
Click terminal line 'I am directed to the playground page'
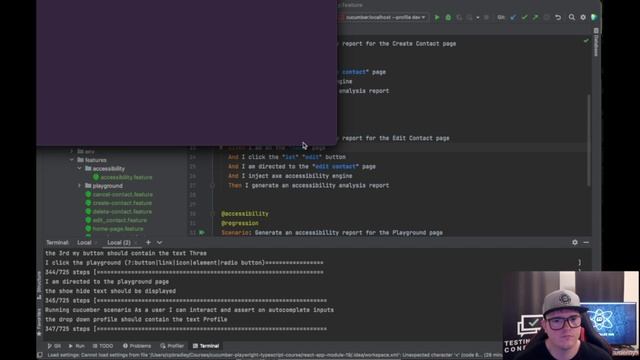(107, 282)
